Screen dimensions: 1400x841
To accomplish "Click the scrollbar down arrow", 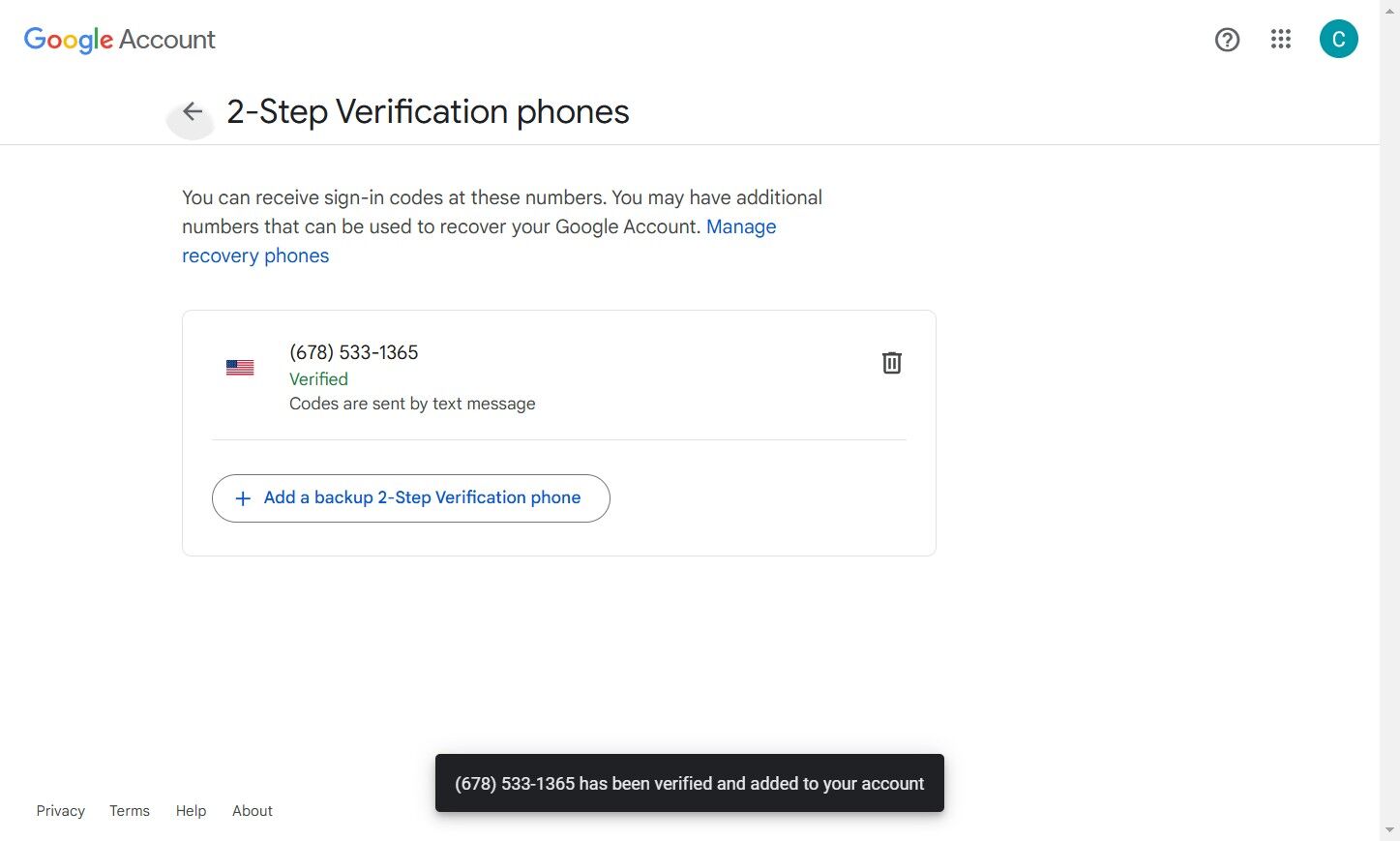I will [1389, 830].
